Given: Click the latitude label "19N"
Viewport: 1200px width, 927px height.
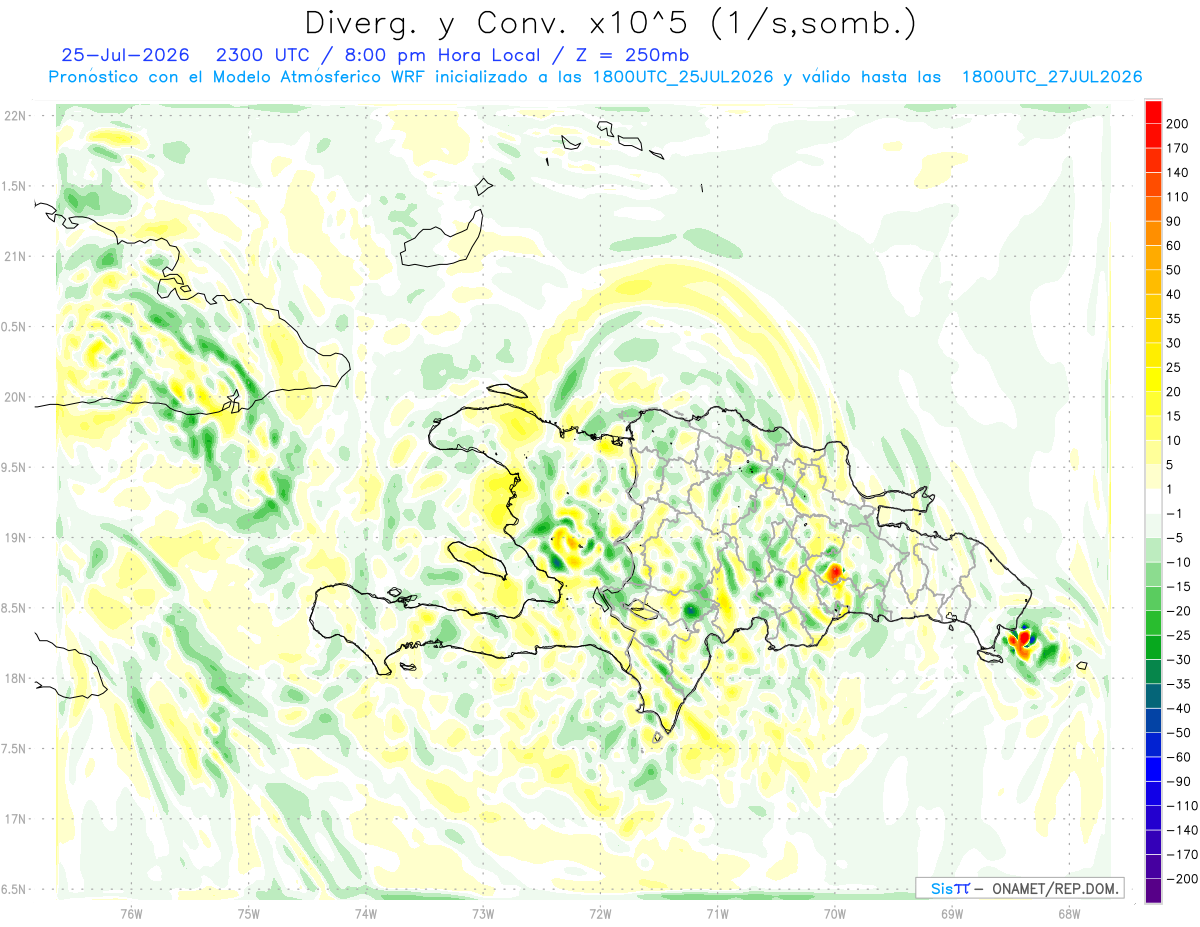Looking at the screenshot, I should [x=16, y=538].
